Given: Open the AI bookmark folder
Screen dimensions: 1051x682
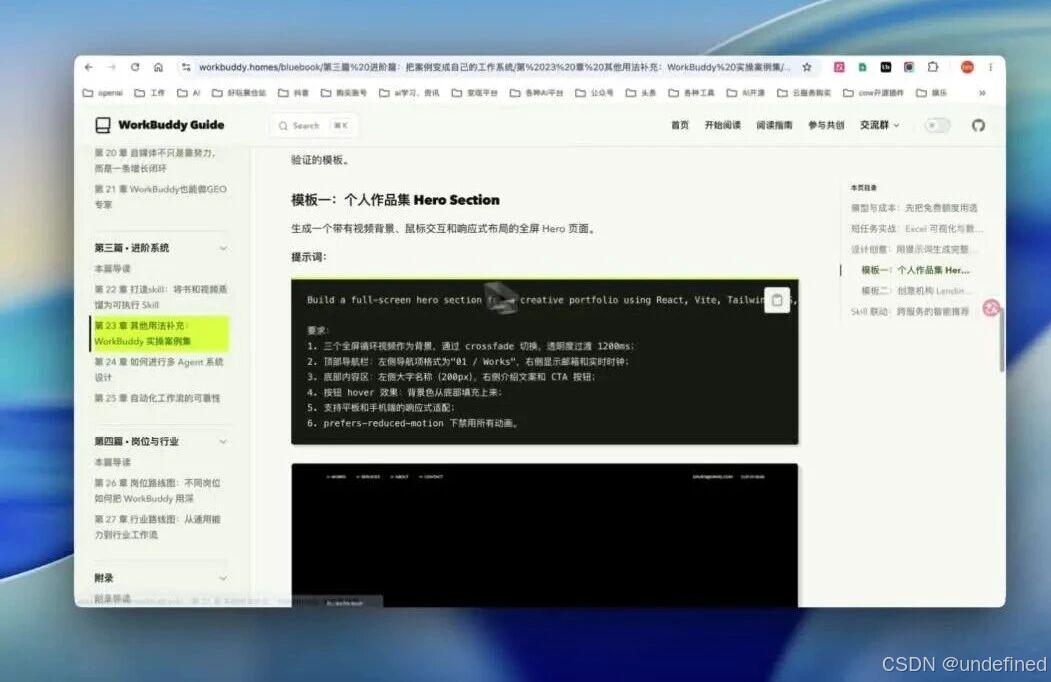Looking at the screenshot, I should point(188,93).
